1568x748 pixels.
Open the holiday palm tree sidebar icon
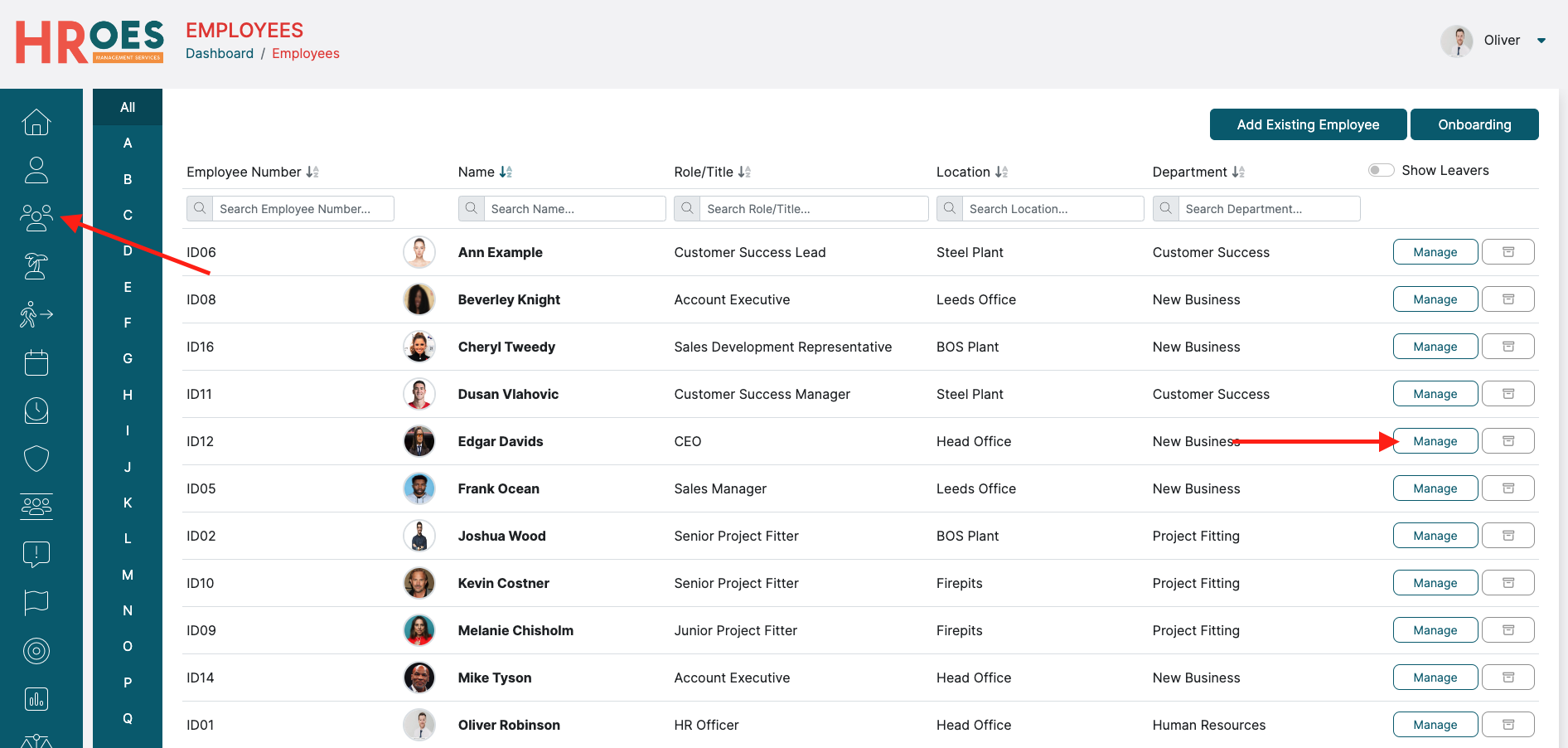click(36, 266)
